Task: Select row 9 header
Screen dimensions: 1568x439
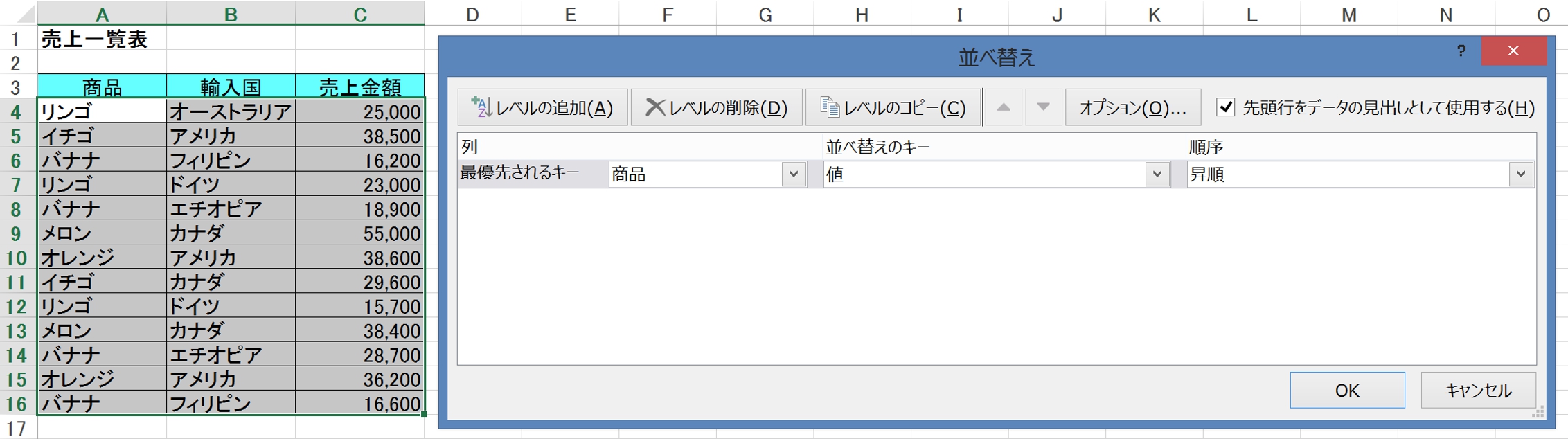Action: (x=17, y=234)
